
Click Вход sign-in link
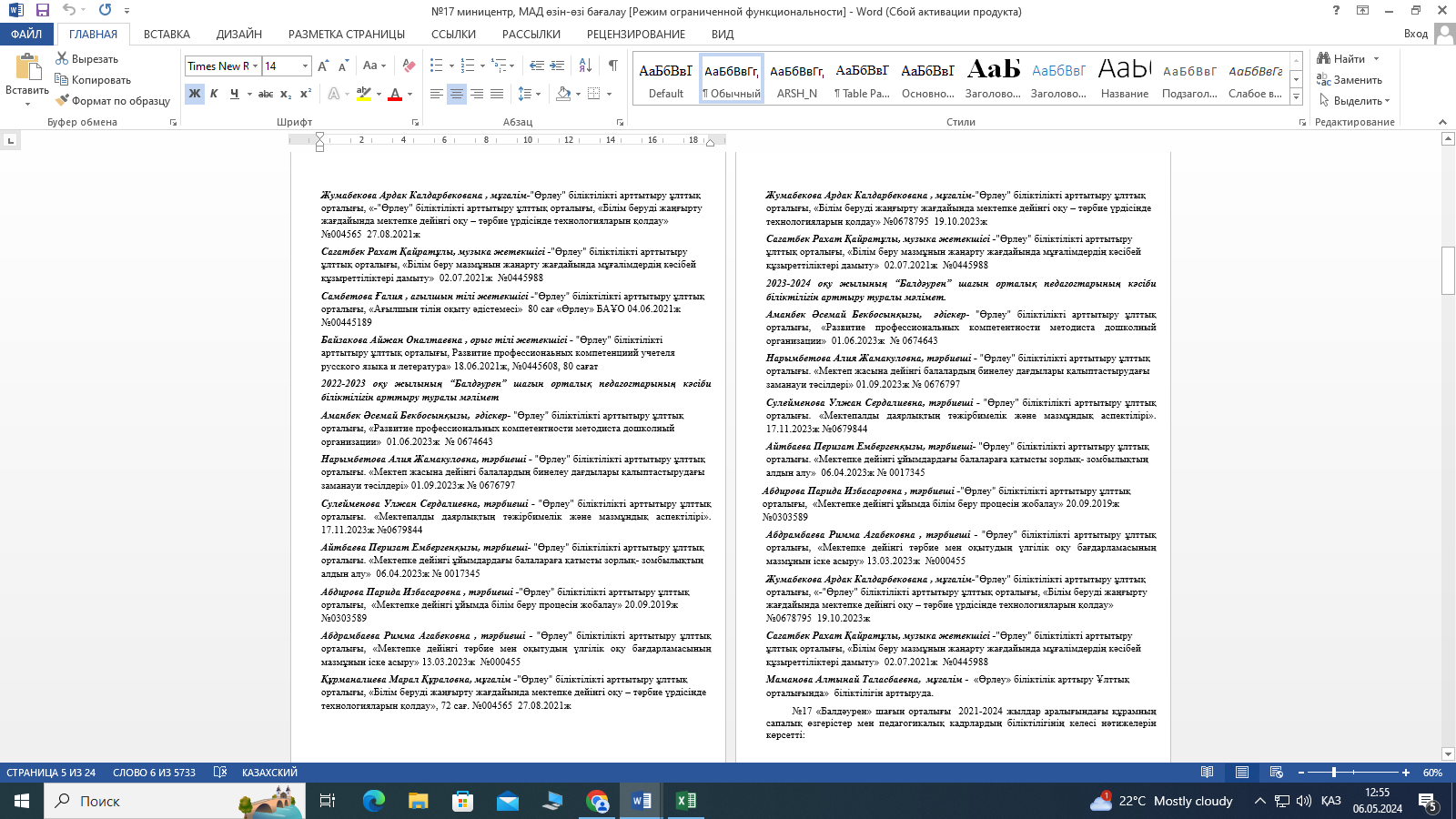click(1415, 34)
